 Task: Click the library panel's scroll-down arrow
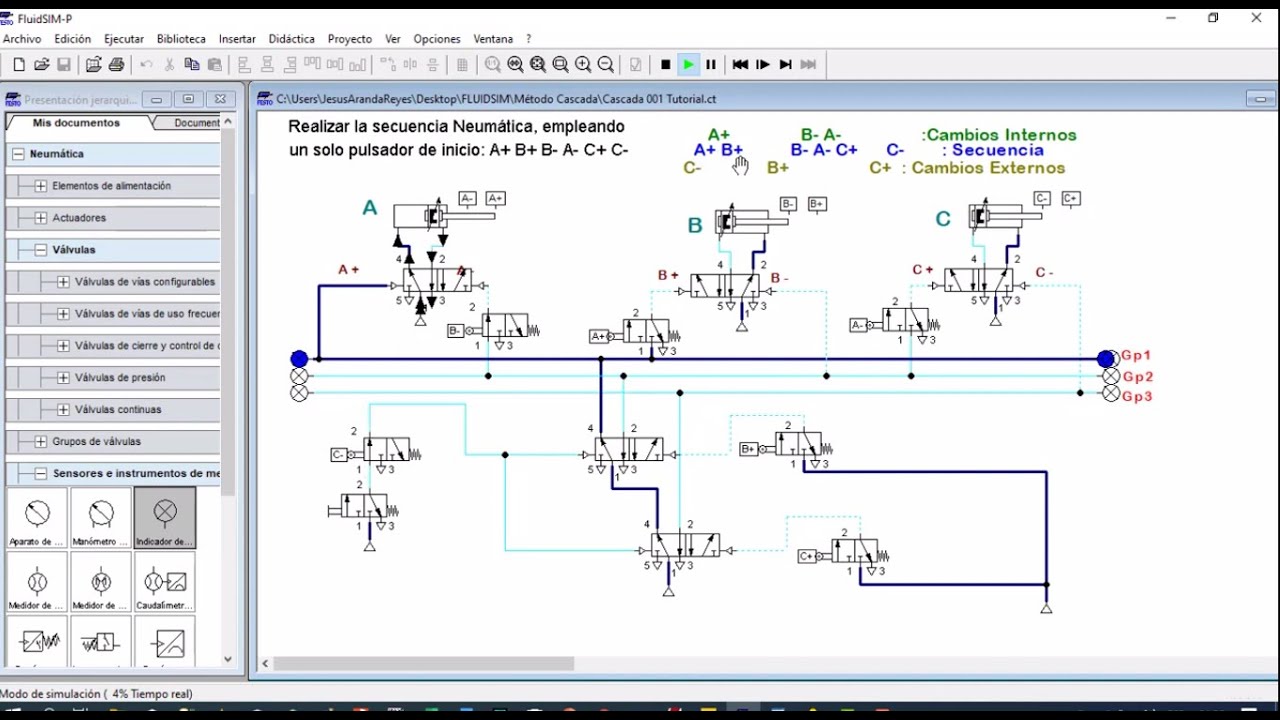tap(228, 659)
